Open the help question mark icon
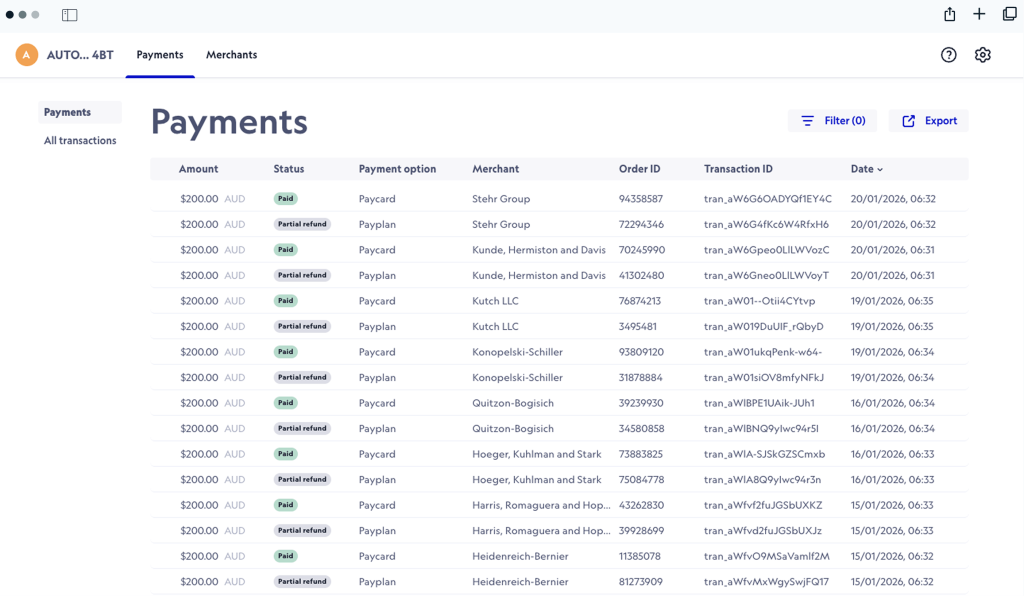The width and height of the screenshot is (1024, 596). point(948,55)
